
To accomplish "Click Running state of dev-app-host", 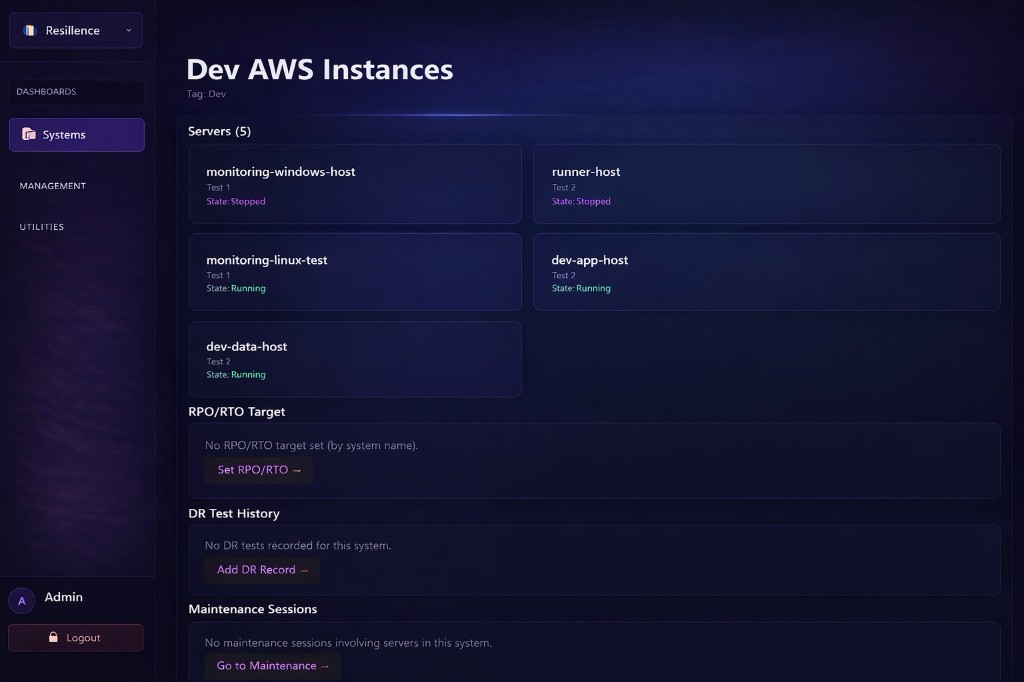I will 594,288.
